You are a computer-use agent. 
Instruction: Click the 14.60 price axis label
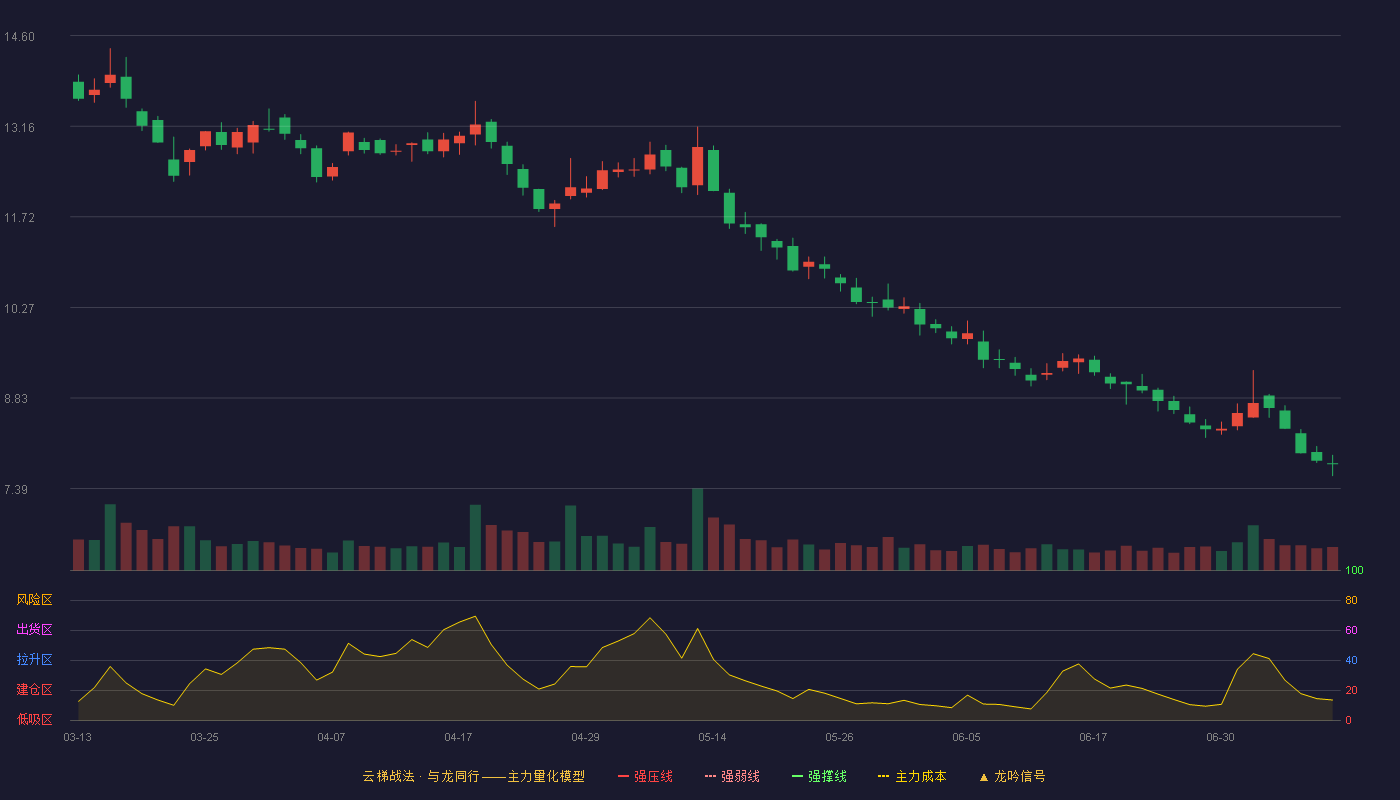click(19, 37)
